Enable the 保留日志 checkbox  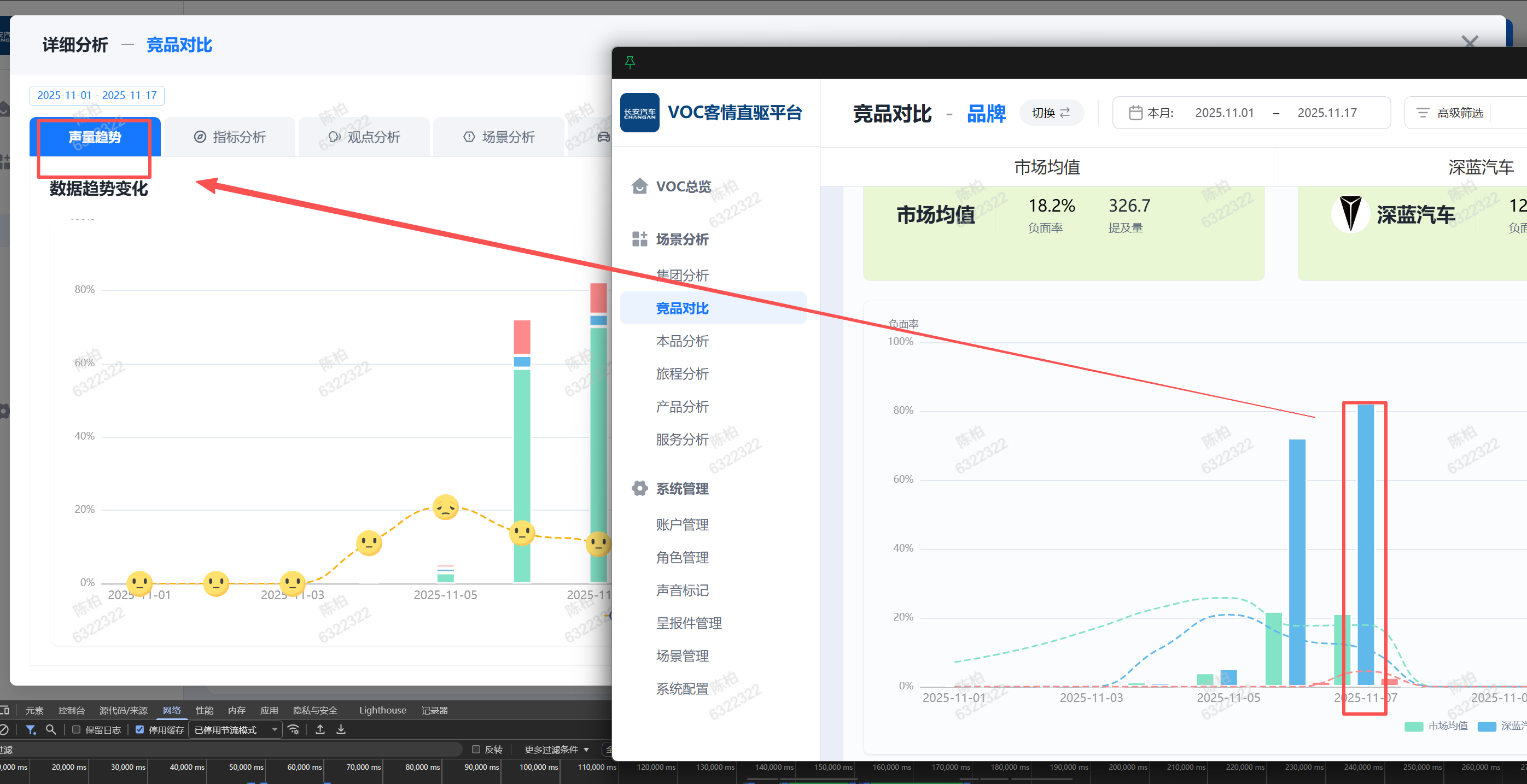point(77,729)
